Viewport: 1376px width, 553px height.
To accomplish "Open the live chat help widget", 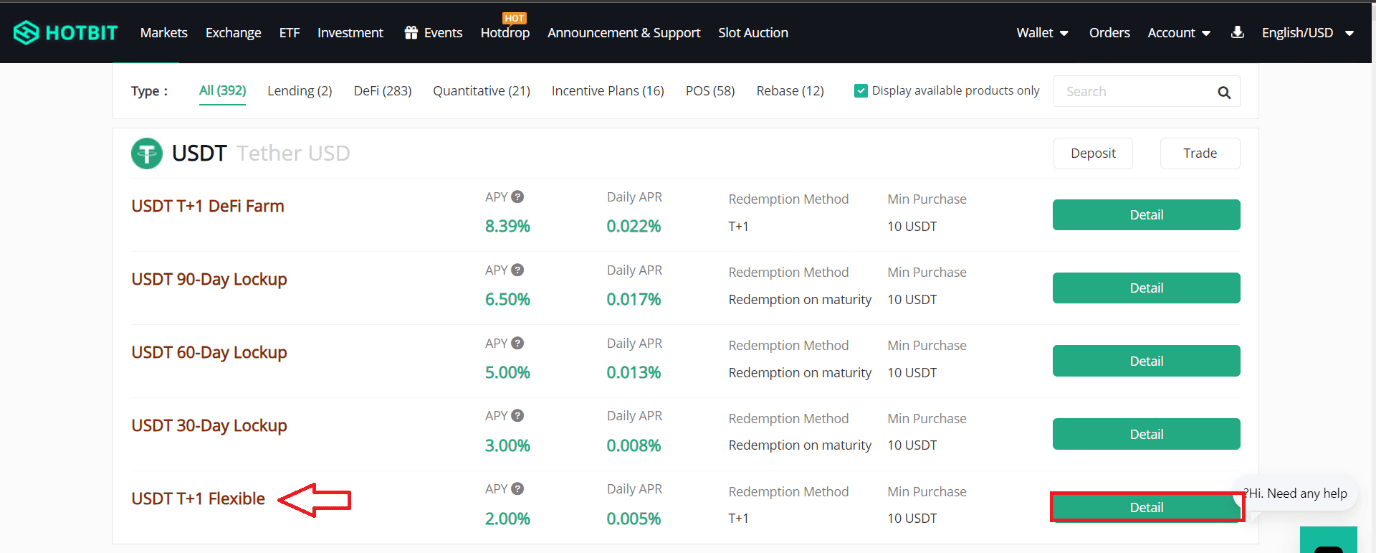I will pyautogui.click(x=1329, y=541).
